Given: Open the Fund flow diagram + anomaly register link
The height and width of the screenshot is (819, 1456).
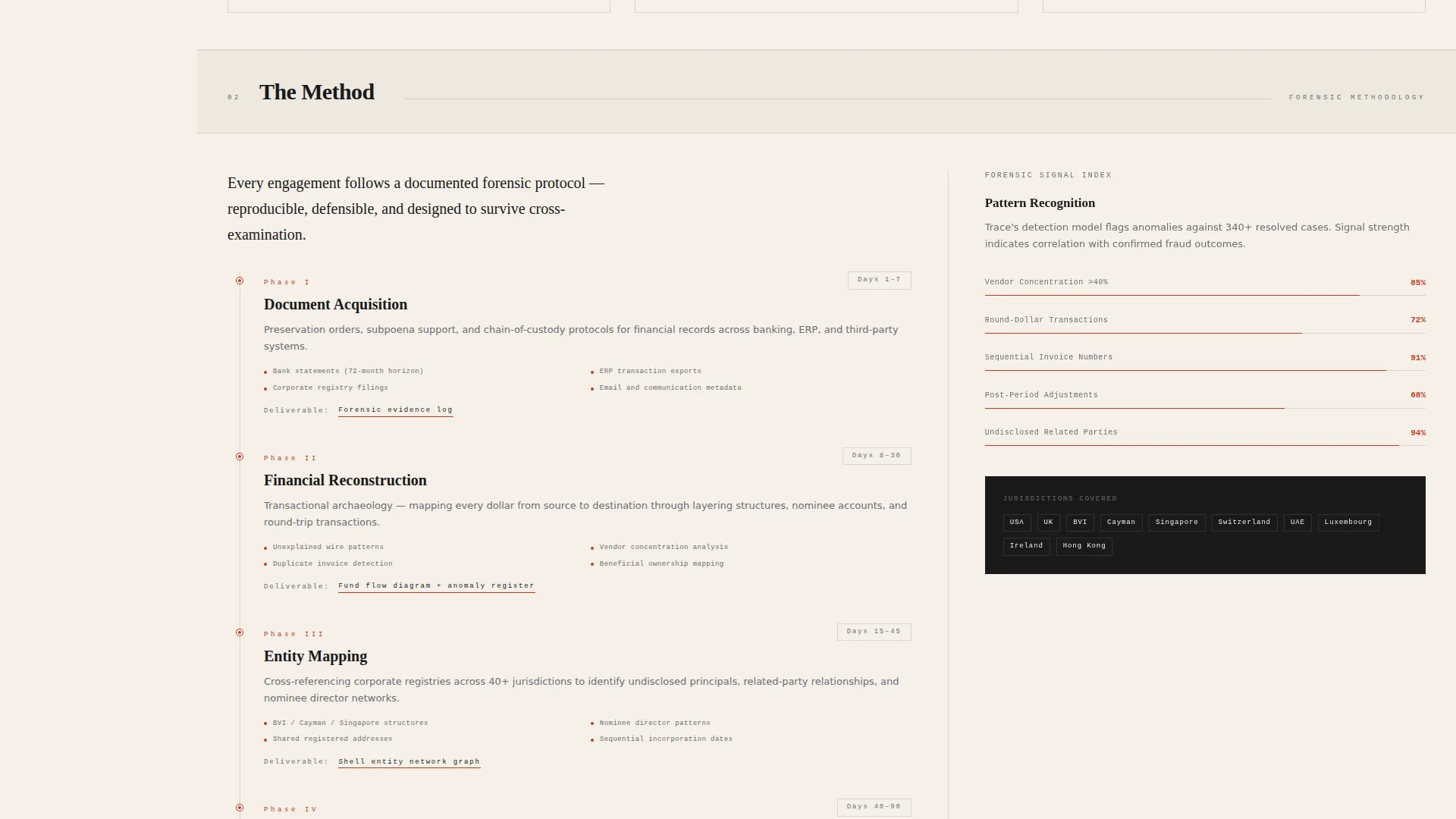Looking at the screenshot, I should (436, 585).
